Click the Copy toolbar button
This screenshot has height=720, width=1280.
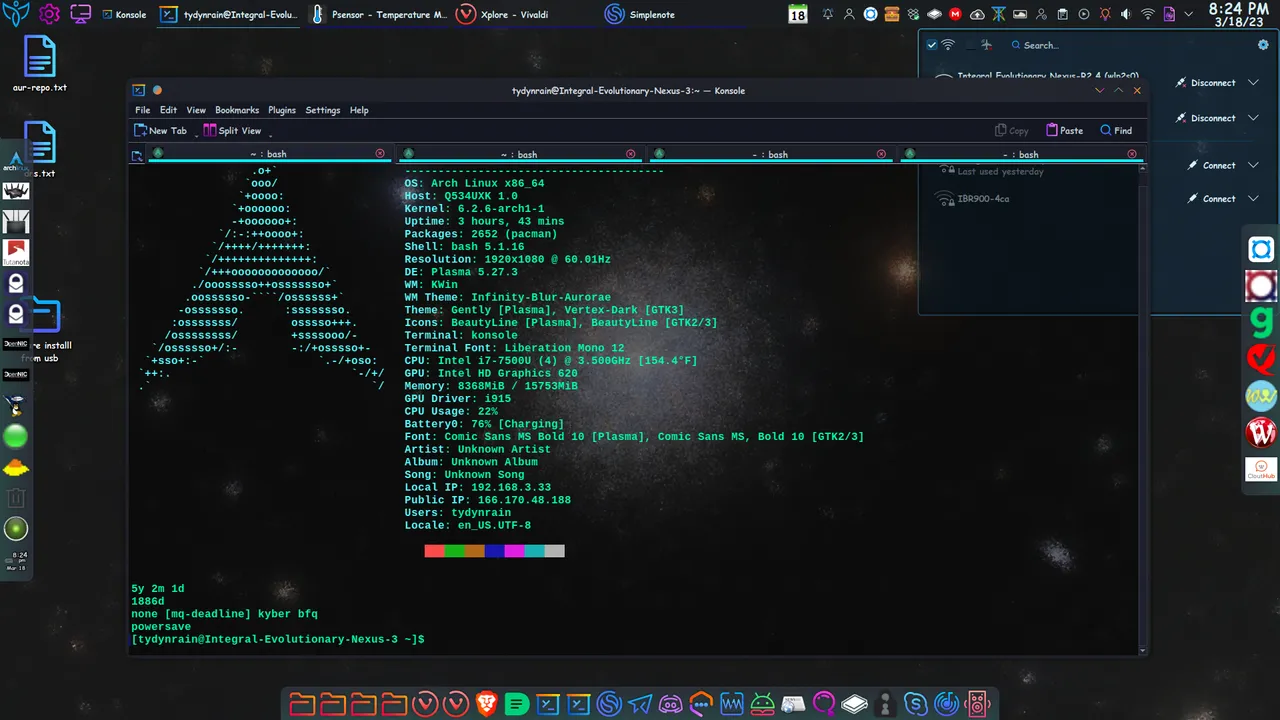coord(1012,130)
